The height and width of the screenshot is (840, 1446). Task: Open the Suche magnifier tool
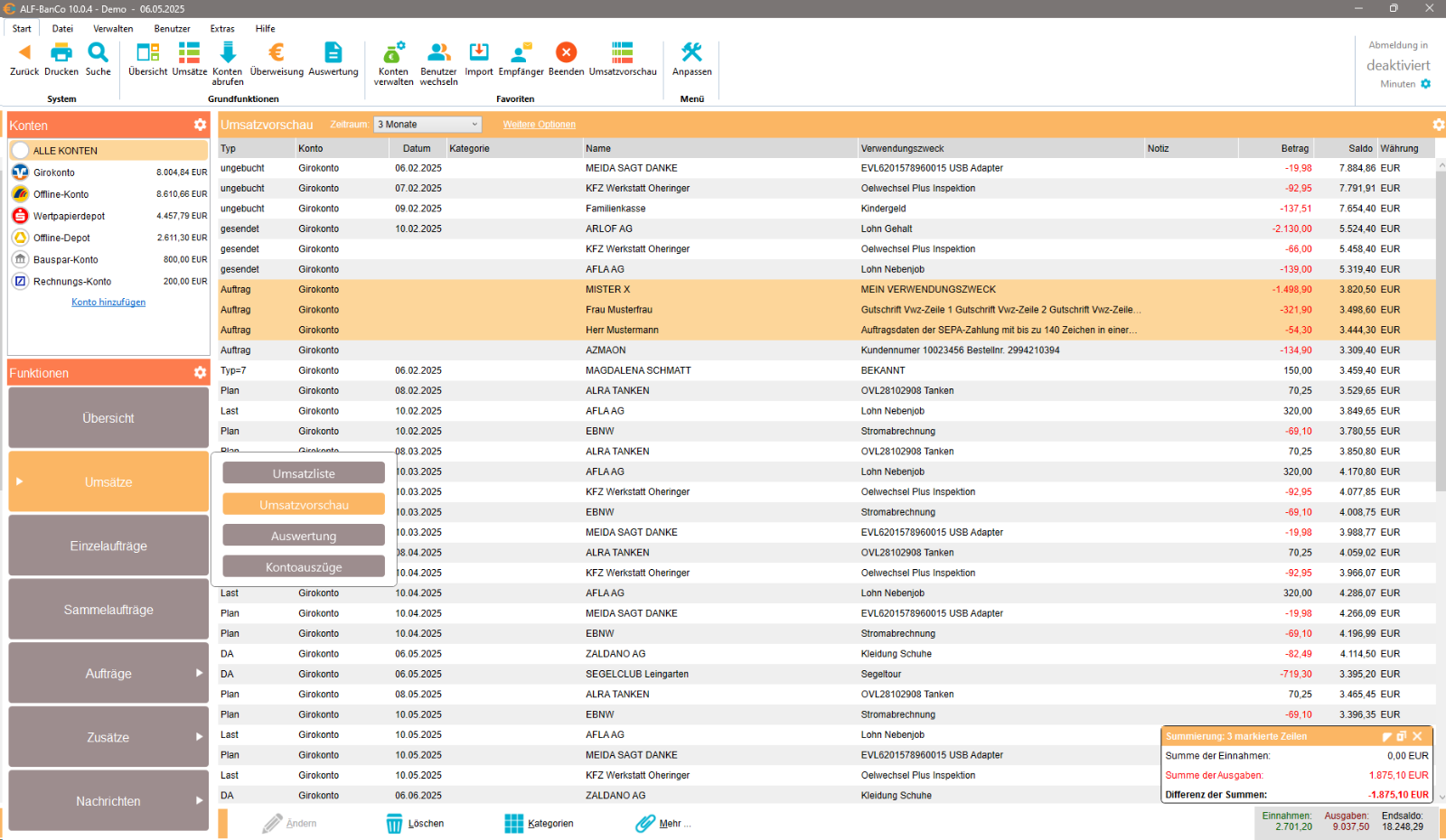pos(98,52)
